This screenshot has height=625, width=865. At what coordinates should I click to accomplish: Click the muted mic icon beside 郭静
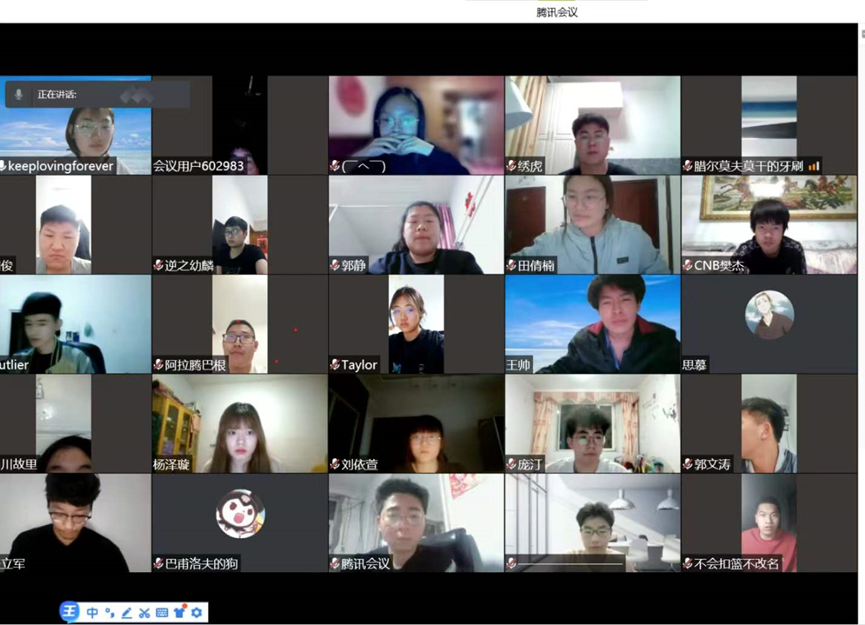coord(335,266)
